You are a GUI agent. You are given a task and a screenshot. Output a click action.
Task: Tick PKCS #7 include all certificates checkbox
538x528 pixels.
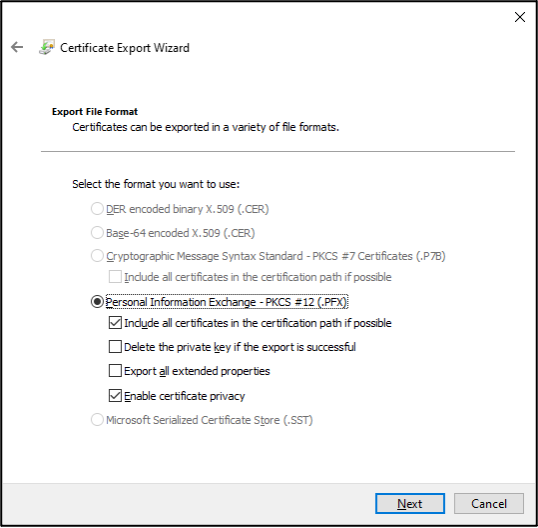pyautogui.click(x=115, y=277)
